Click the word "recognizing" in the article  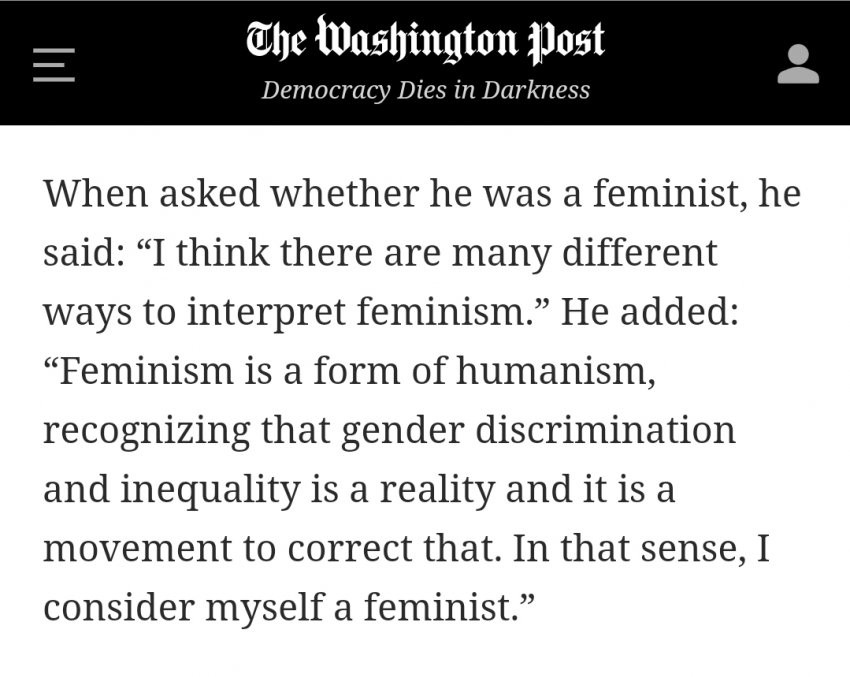pyautogui.click(x=146, y=431)
